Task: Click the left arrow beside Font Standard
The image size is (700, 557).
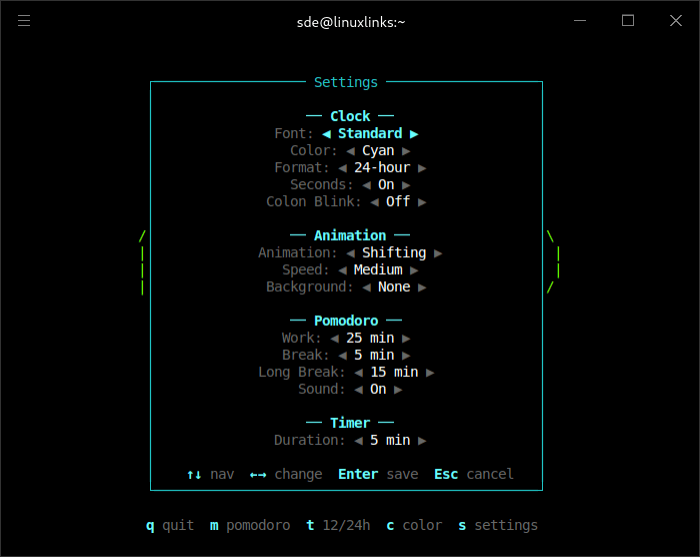Action: tap(326, 134)
